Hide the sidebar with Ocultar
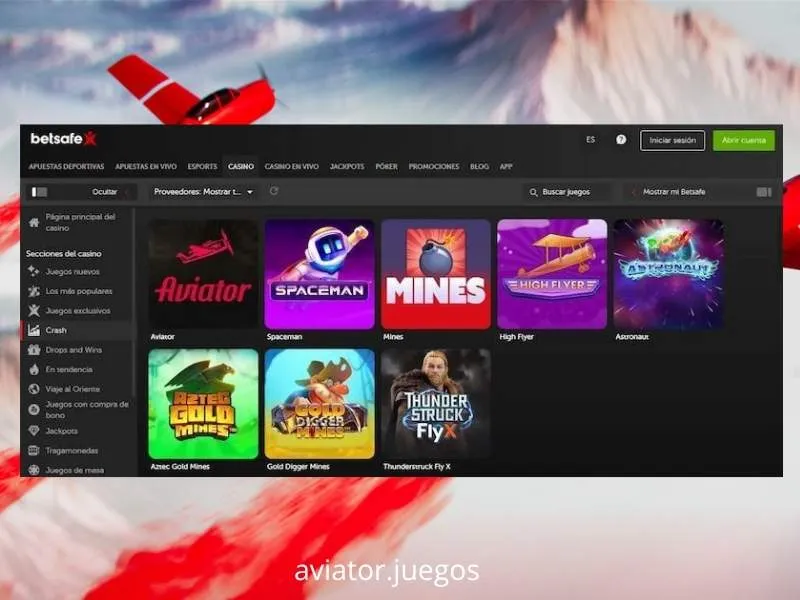 (105, 192)
